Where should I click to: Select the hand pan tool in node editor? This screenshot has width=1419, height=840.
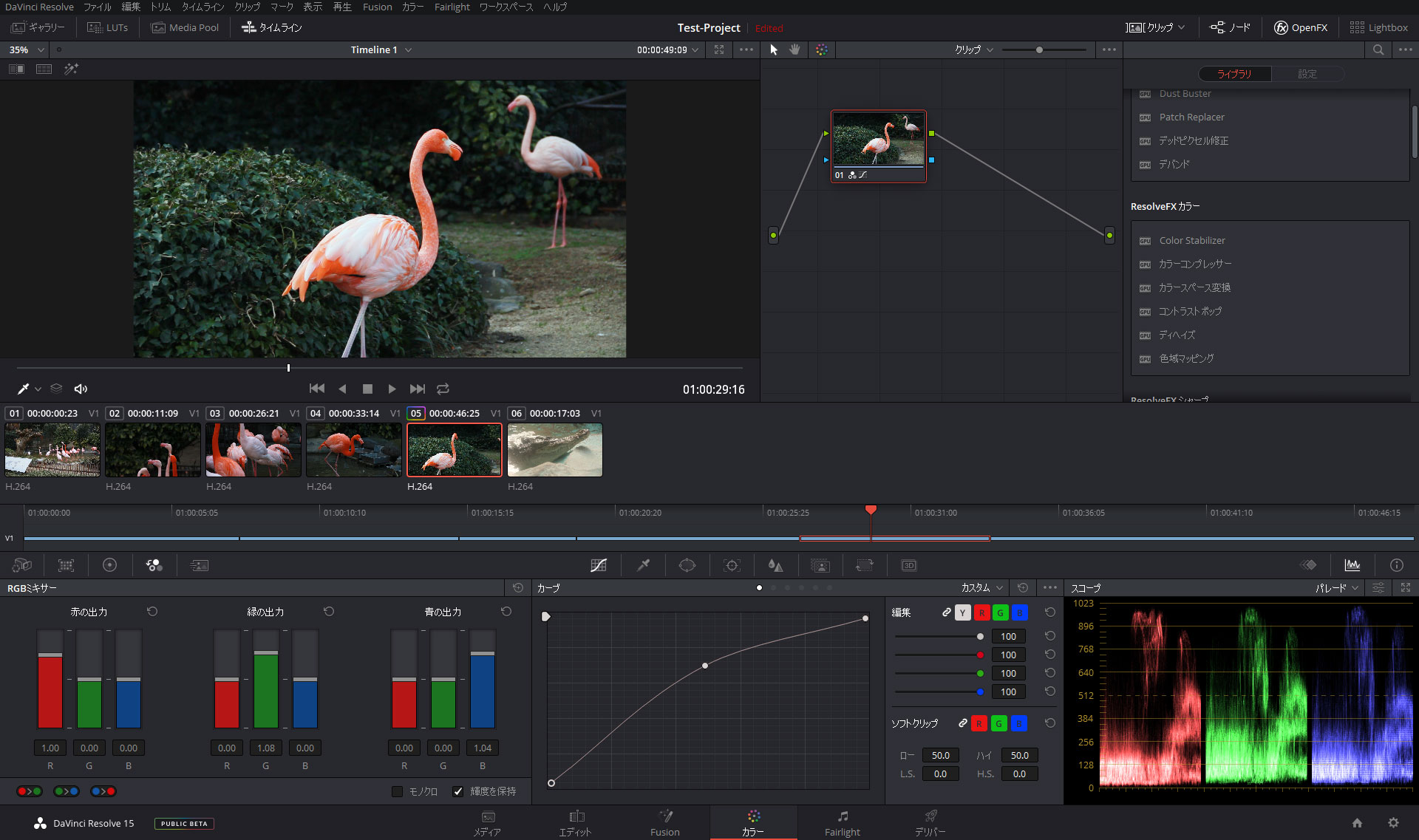[795, 49]
